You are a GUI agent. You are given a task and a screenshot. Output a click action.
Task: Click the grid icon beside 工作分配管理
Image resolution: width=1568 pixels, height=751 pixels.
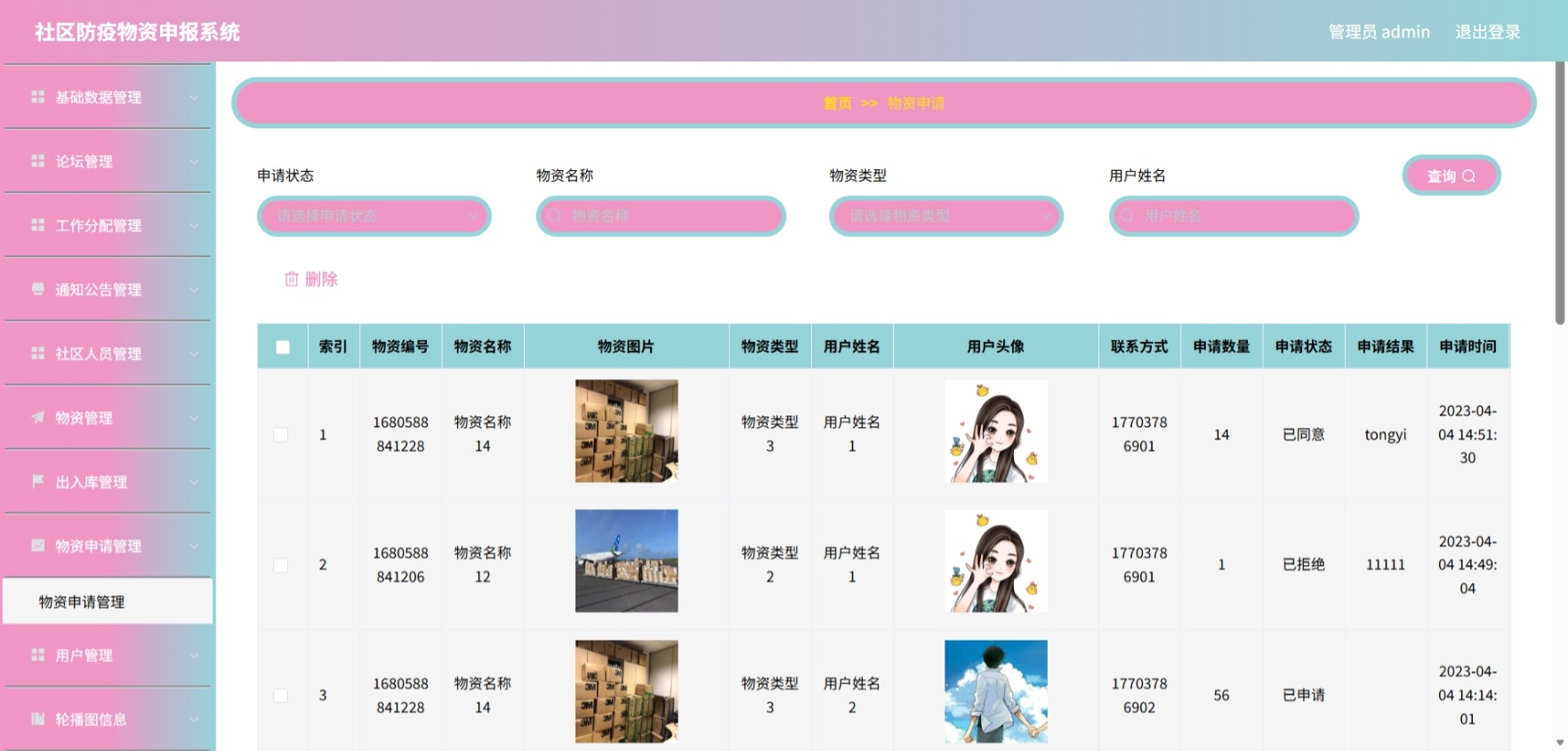click(37, 225)
